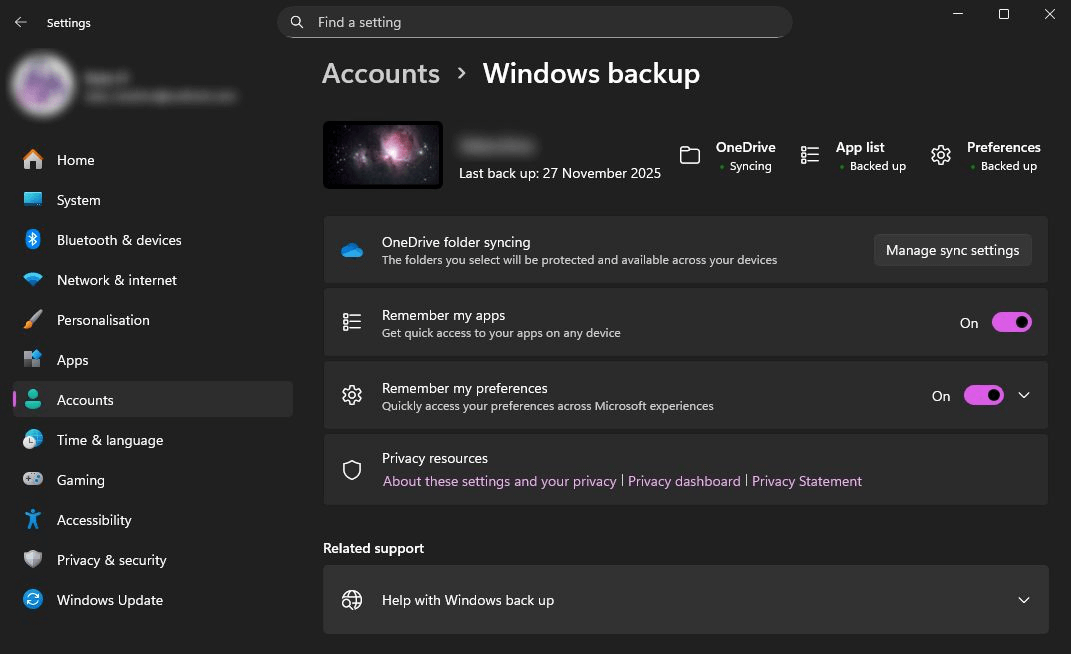
Task: Toggle off Remember my apps
Action: click(1011, 322)
